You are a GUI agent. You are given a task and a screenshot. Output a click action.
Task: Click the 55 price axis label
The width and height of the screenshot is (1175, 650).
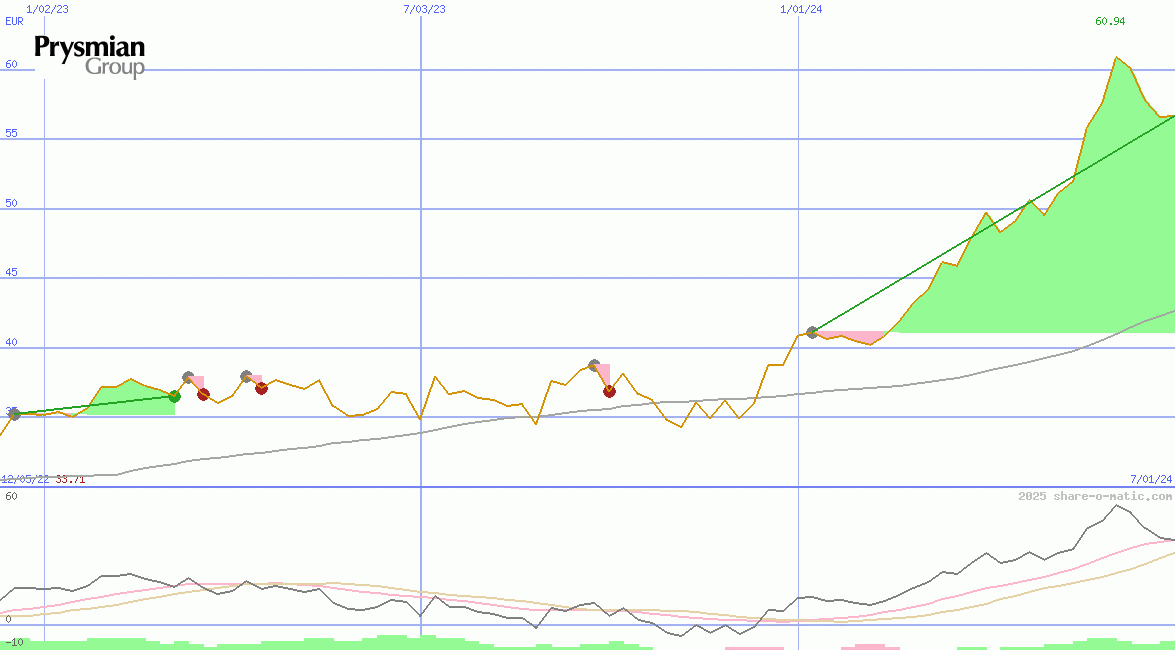[12, 133]
